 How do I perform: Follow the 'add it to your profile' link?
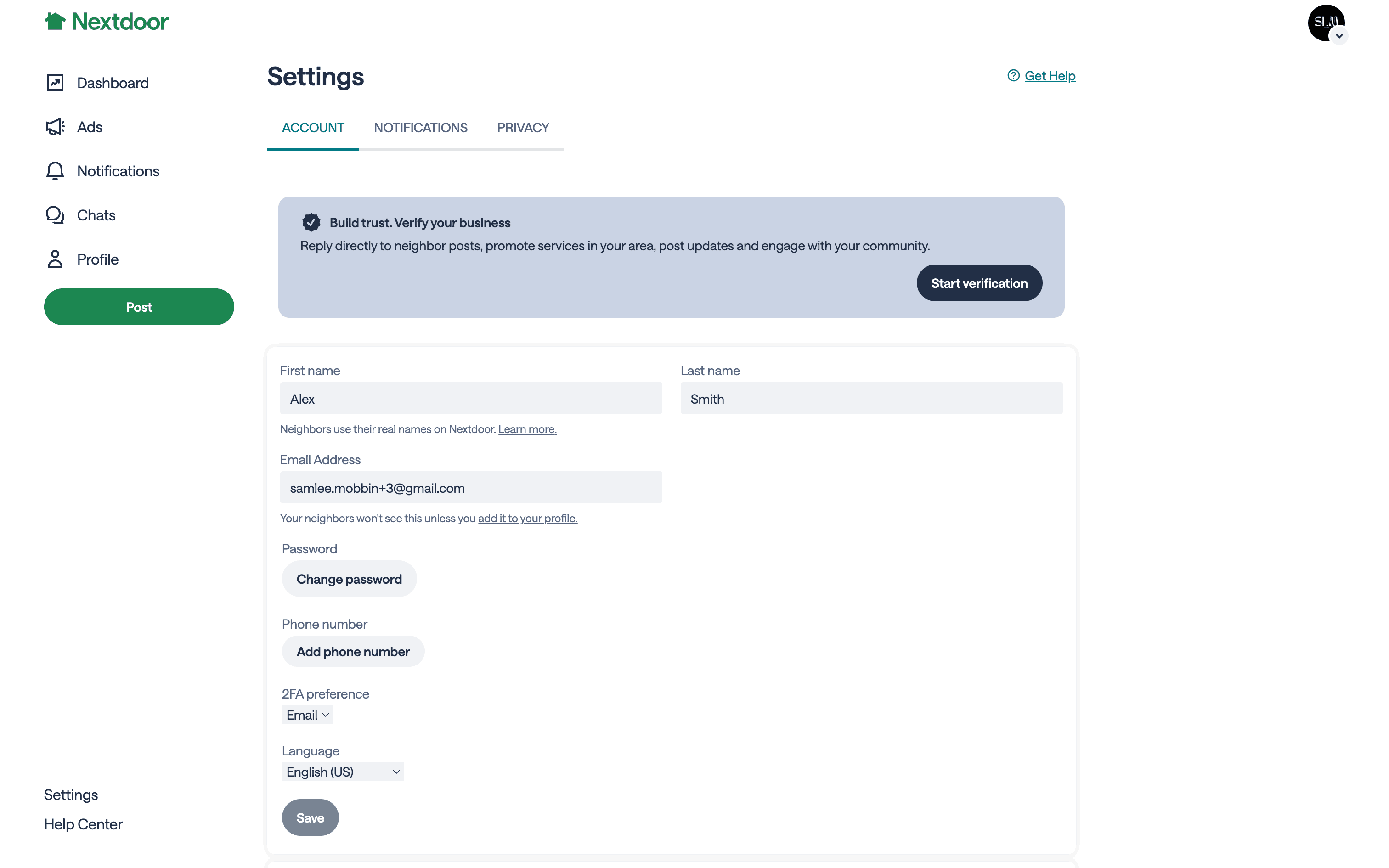coord(527,519)
